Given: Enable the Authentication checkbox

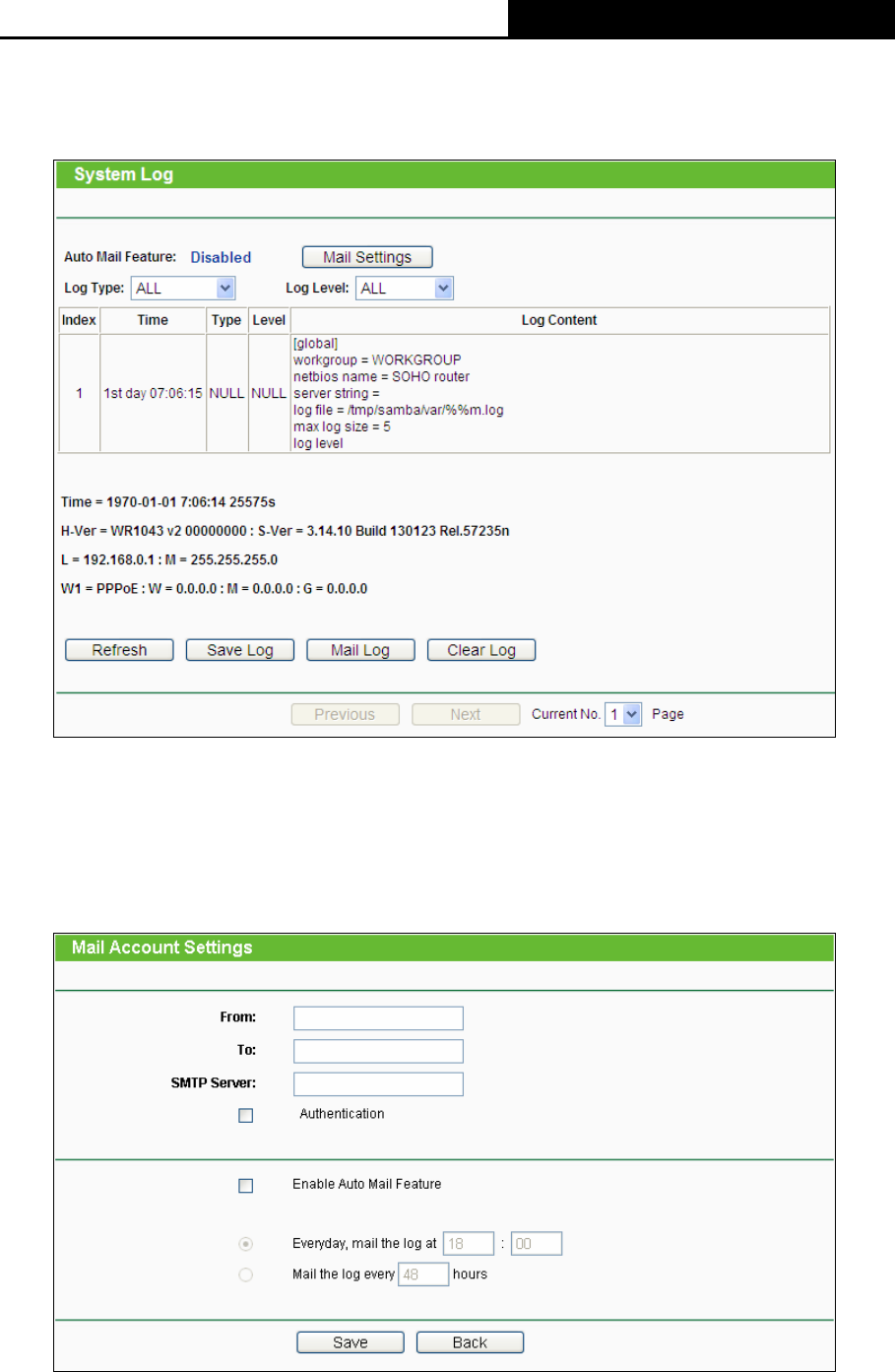Looking at the screenshot, I should (246, 1115).
